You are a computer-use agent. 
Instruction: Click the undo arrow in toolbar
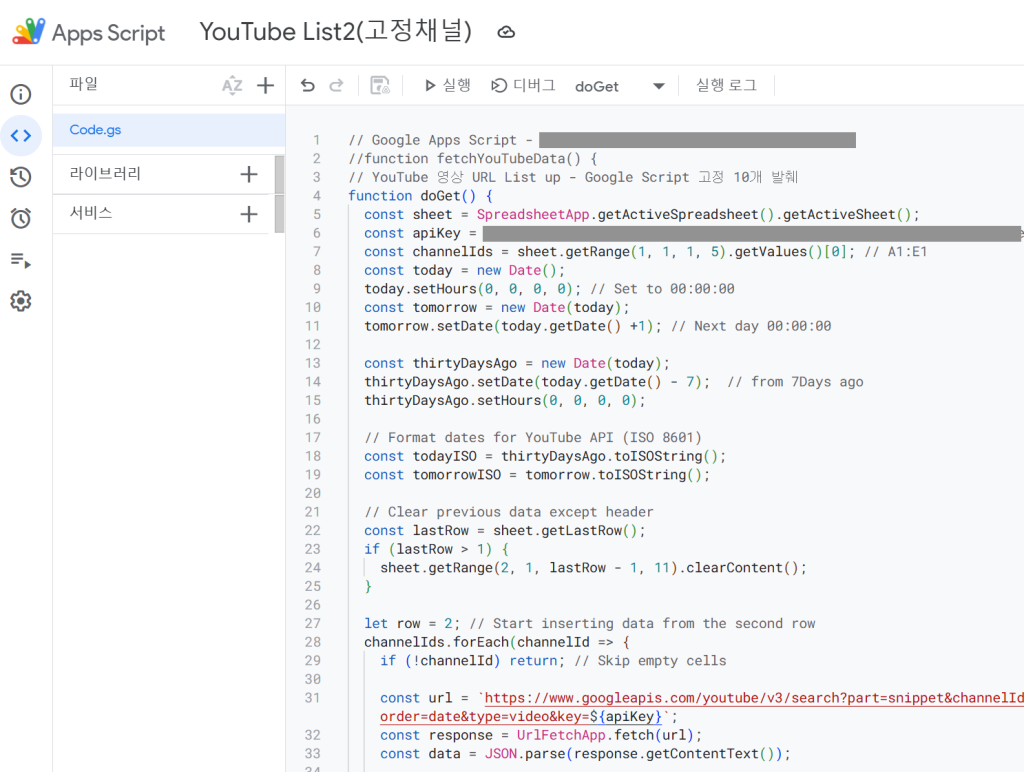point(308,86)
